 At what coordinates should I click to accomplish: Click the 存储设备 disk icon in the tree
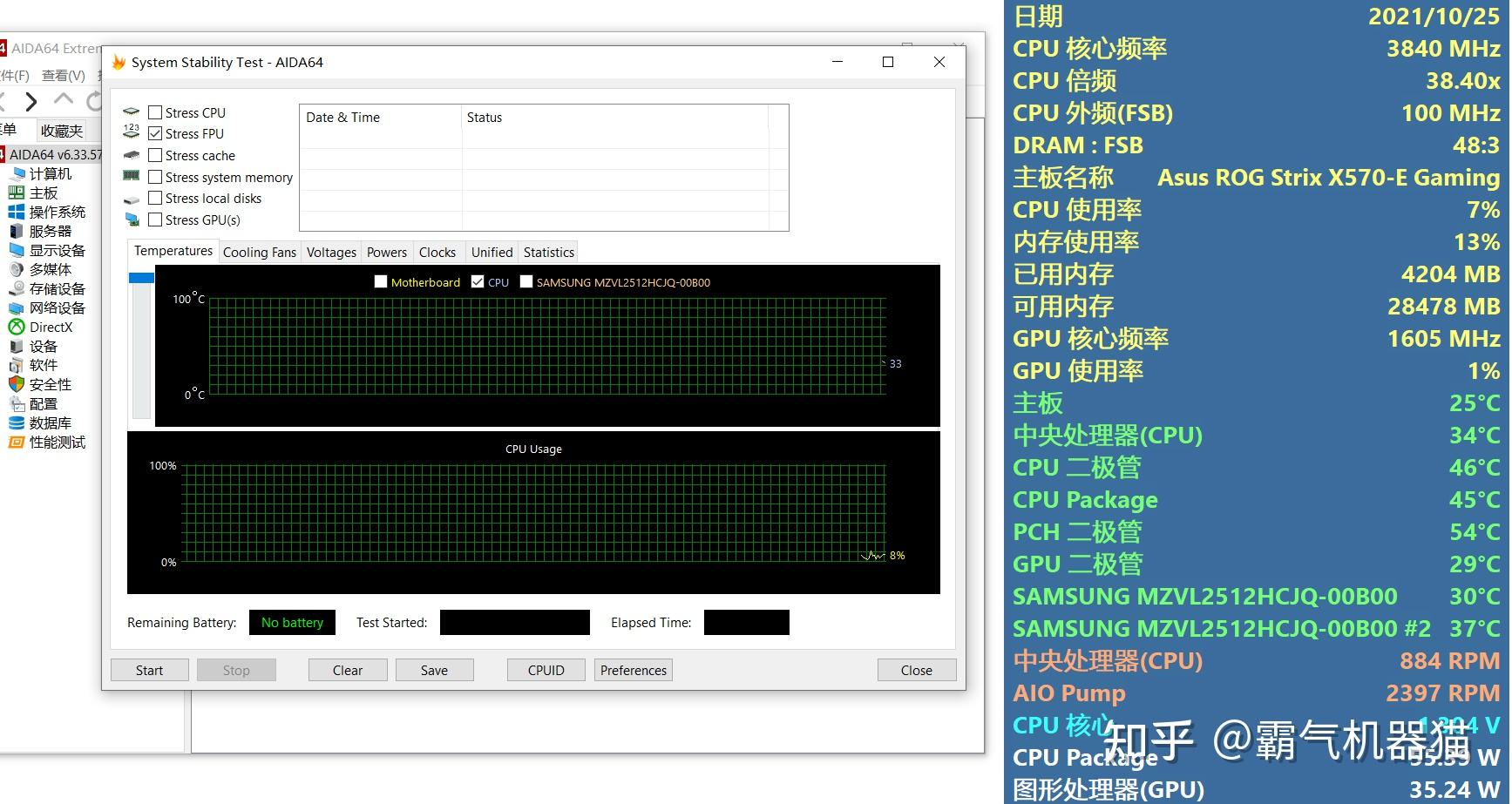click(16, 288)
